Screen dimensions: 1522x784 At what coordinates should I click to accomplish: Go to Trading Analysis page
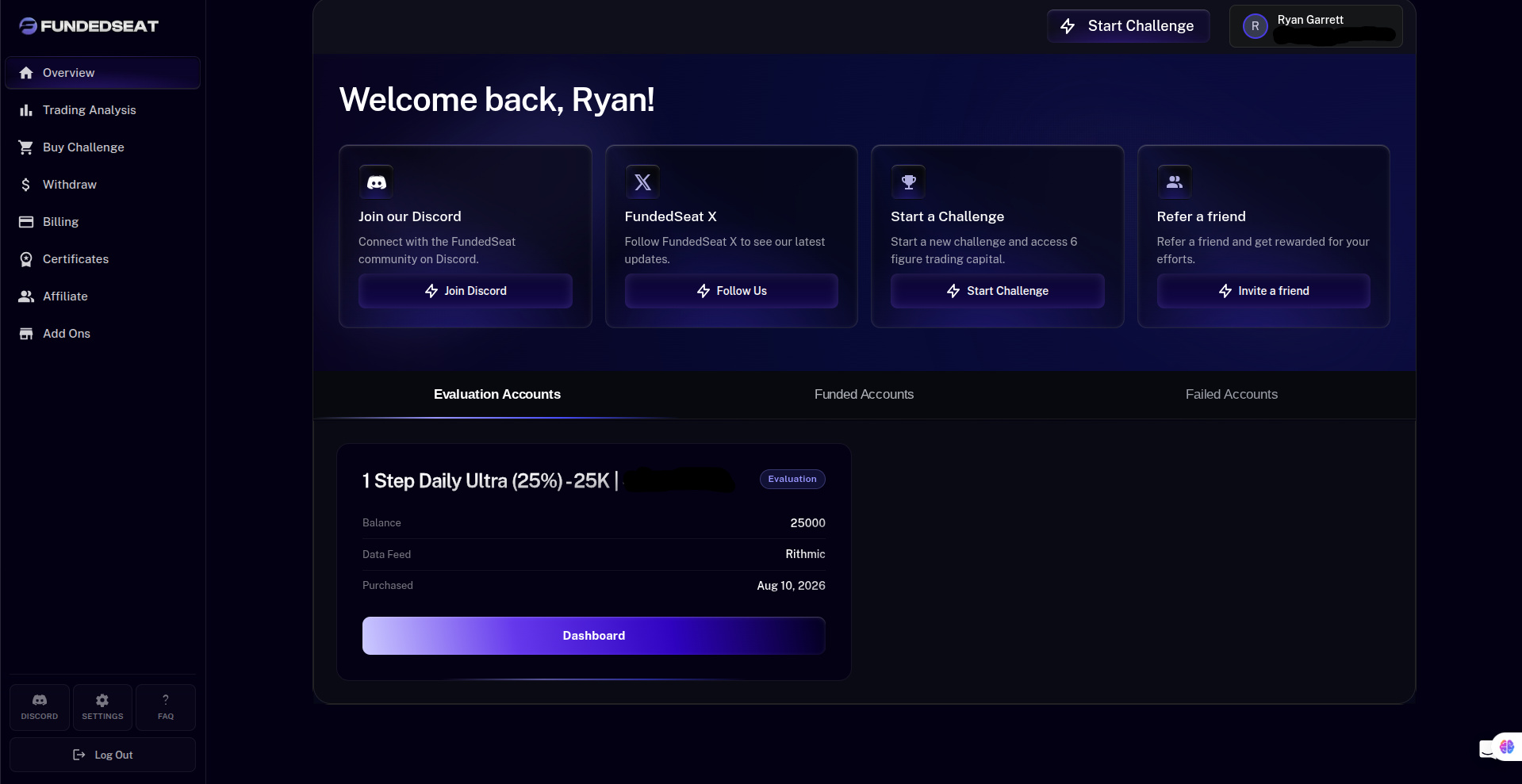click(102, 110)
